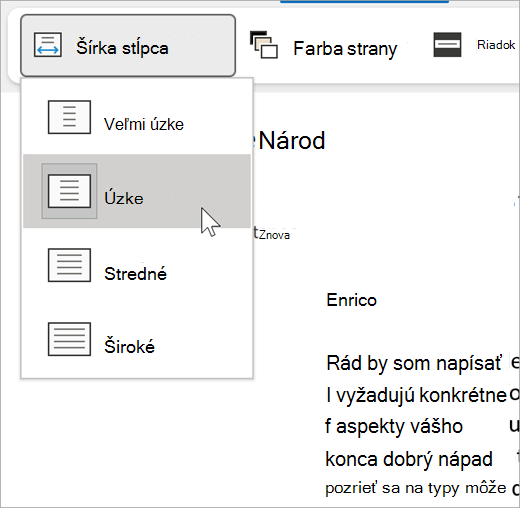Click the Stredné column width icon
The width and height of the screenshot is (520, 508).
69,265
